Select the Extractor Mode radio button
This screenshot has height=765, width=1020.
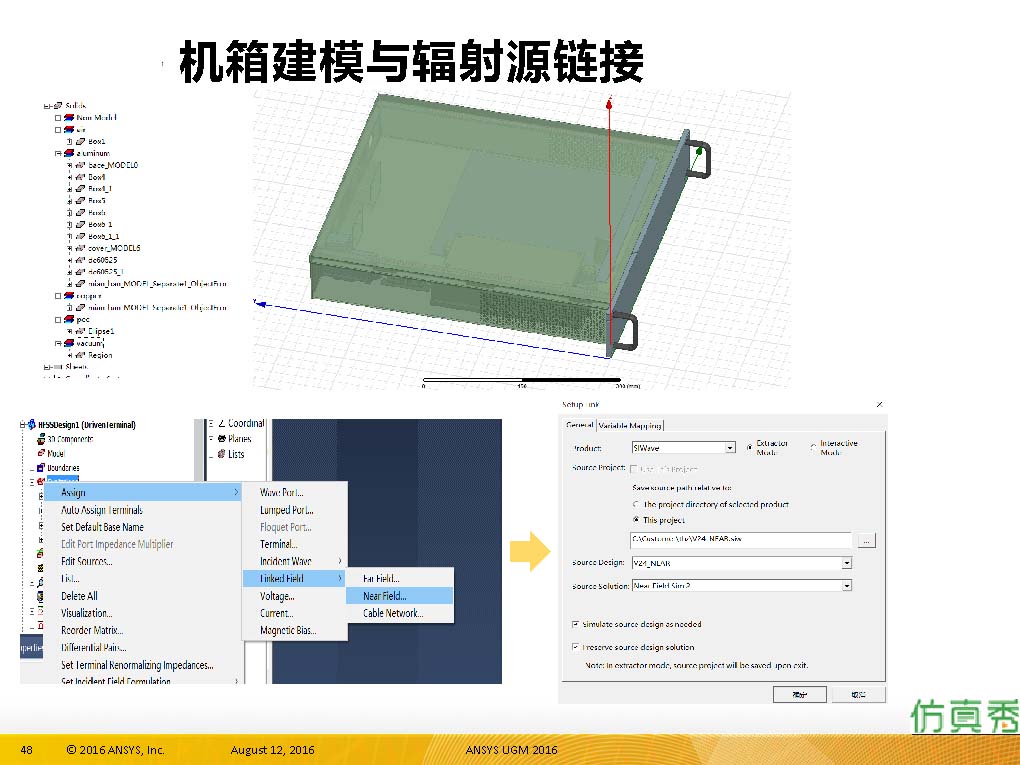pyautogui.click(x=749, y=448)
